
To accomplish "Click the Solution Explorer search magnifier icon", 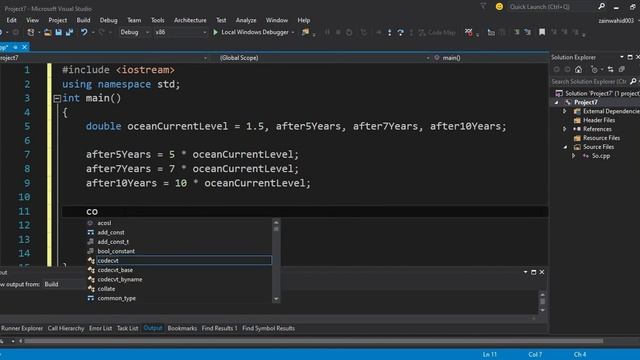I will coord(633,82).
